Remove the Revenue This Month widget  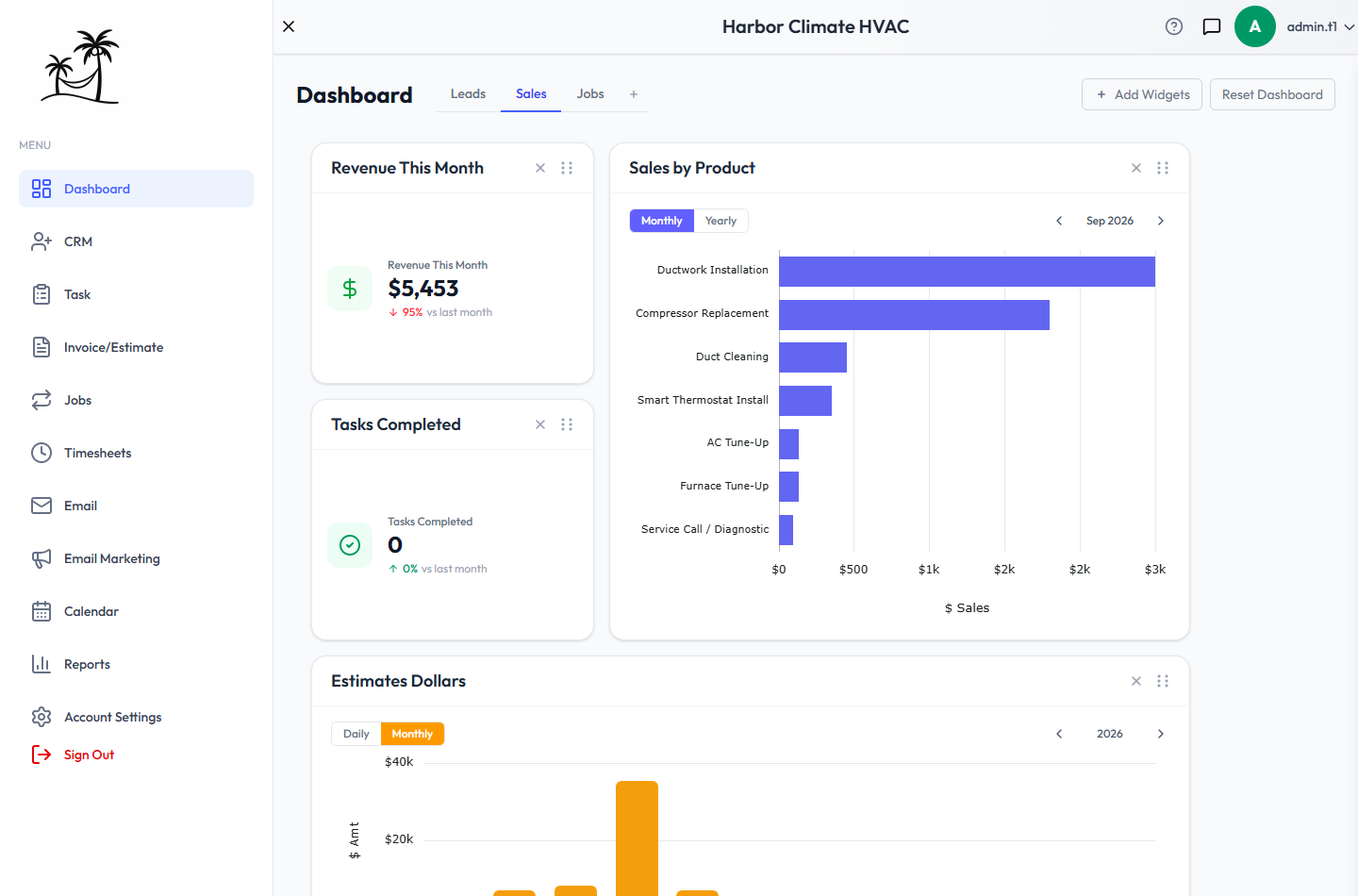tap(540, 168)
